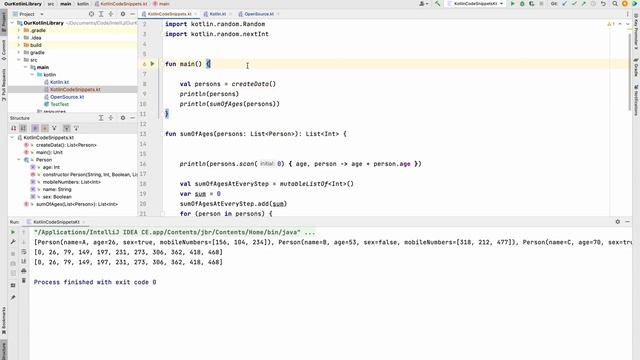Click the undo rollback arrow icon in toolbar
Image resolution: width=640 pixels, height=360 pixels.
603,4
